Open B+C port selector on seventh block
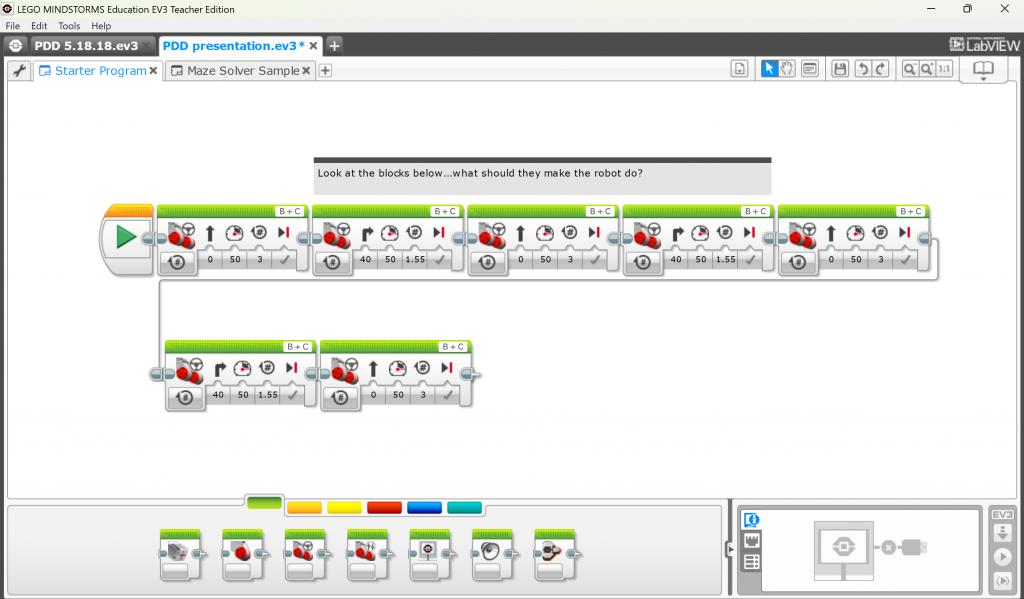 tap(453, 346)
